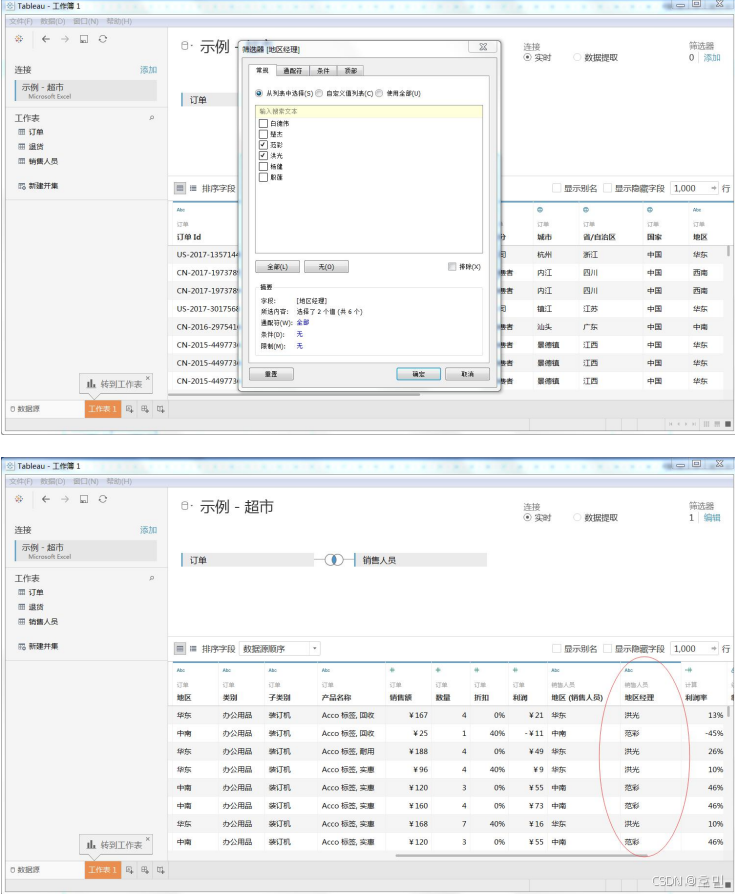
Task: Click the new dashboard icon in the top window tab bar
Action: (x=145, y=409)
